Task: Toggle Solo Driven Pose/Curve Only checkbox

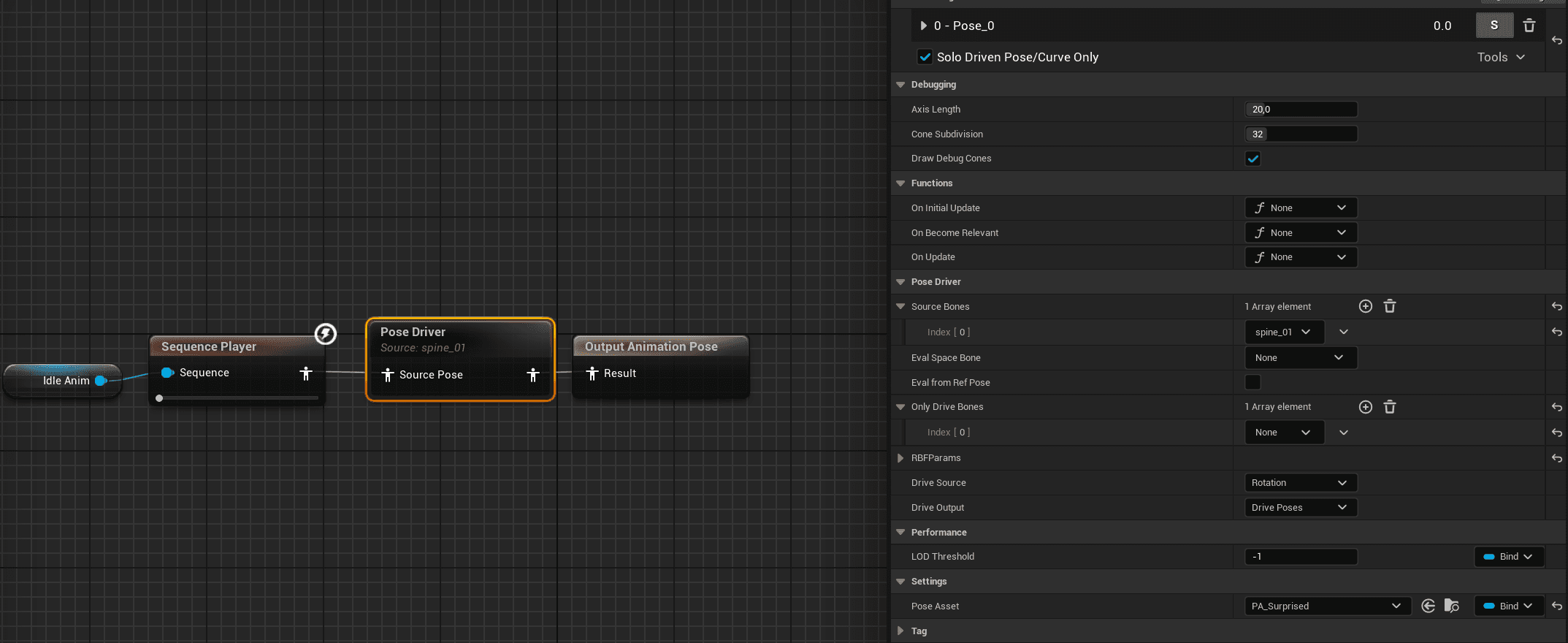Action: click(x=925, y=57)
